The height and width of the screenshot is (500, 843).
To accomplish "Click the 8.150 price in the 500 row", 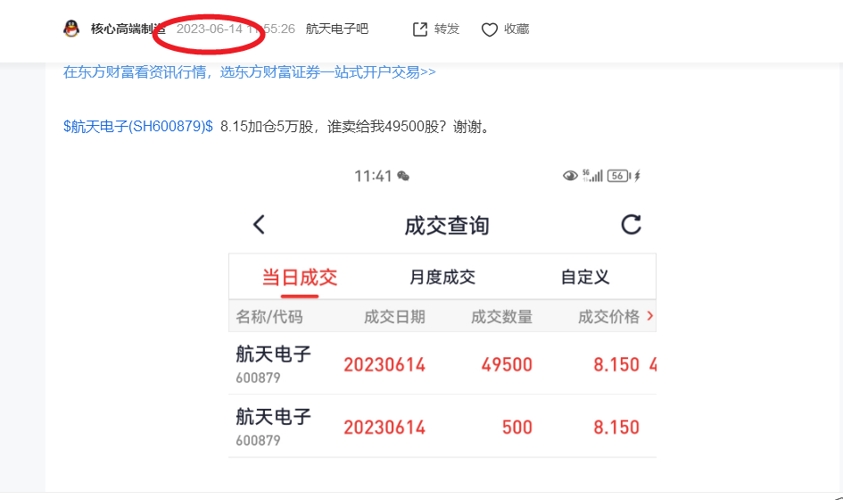I will [x=616, y=427].
